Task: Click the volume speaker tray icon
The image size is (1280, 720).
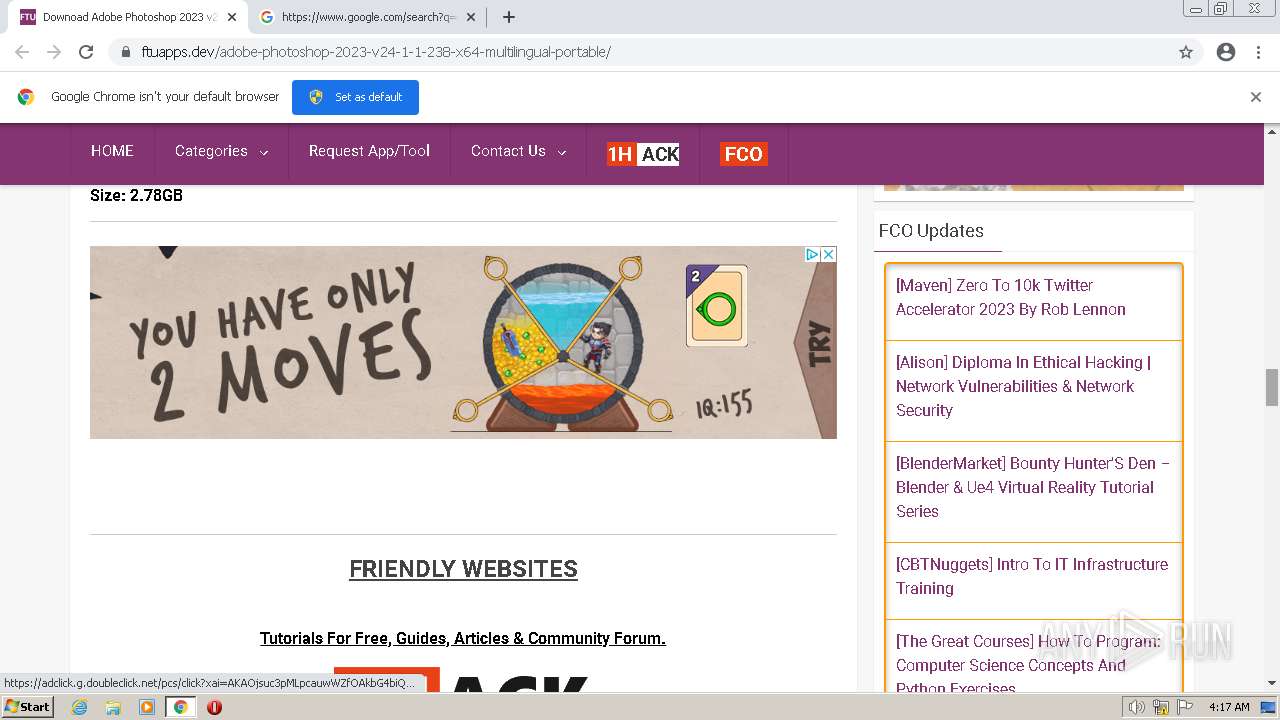Action: (1137, 707)
